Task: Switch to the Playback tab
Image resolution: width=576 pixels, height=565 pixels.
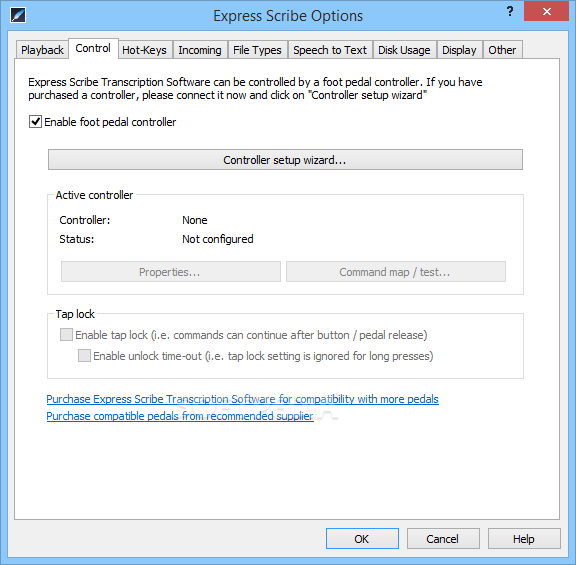Action: pos(42,50)
